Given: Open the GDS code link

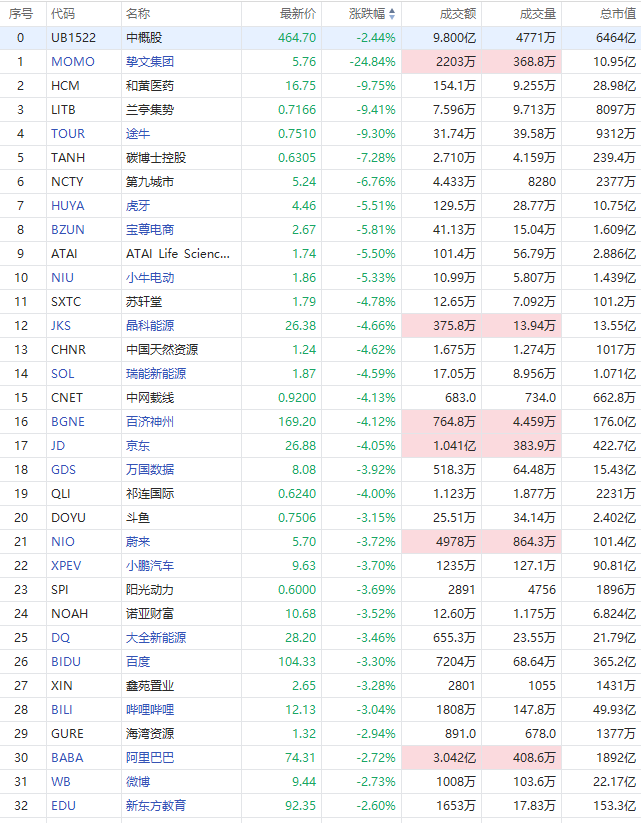Looking at the screenshot, I should [64, 470].
